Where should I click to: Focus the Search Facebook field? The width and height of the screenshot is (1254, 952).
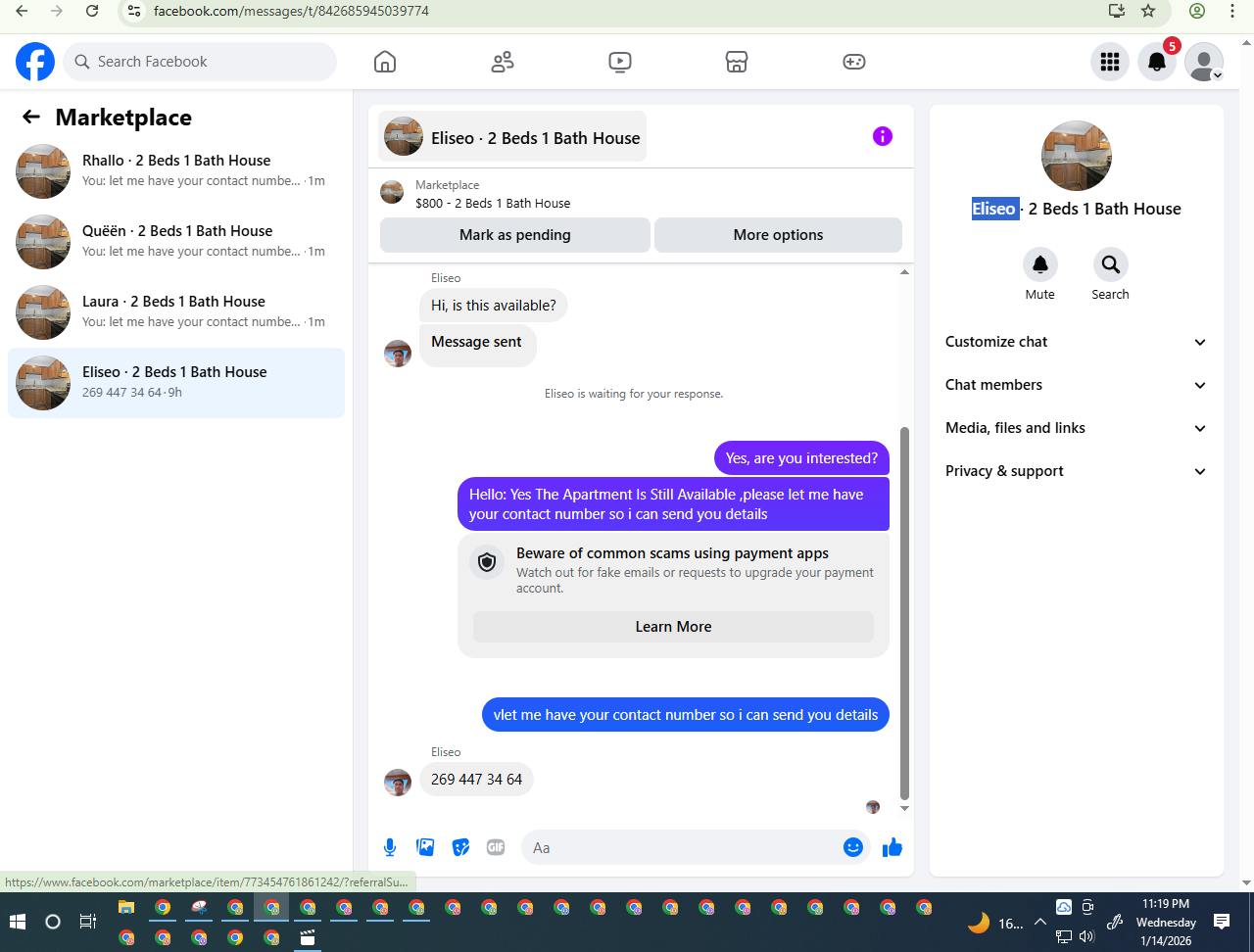200,62
